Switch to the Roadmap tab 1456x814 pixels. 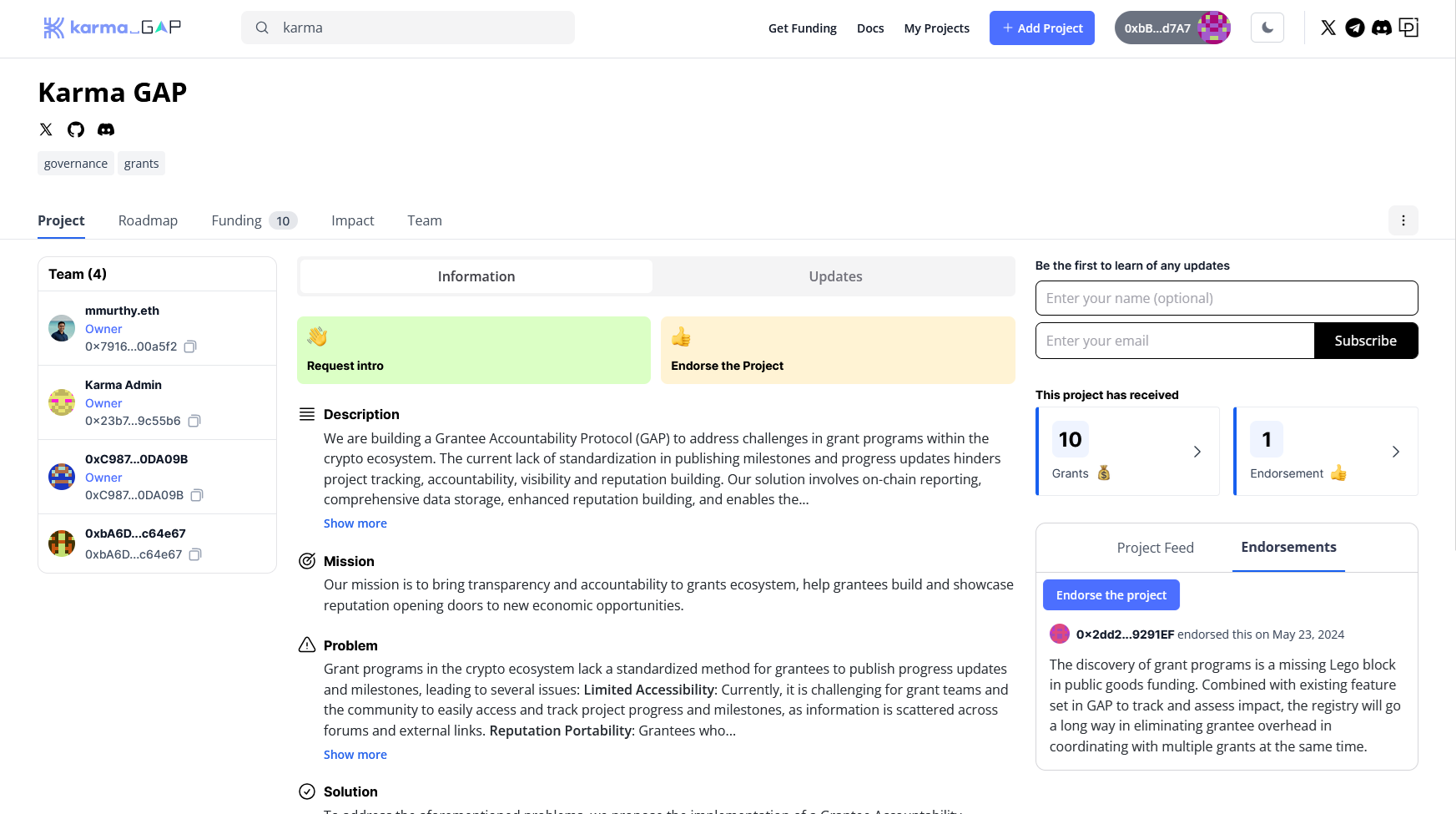[148, 220]
